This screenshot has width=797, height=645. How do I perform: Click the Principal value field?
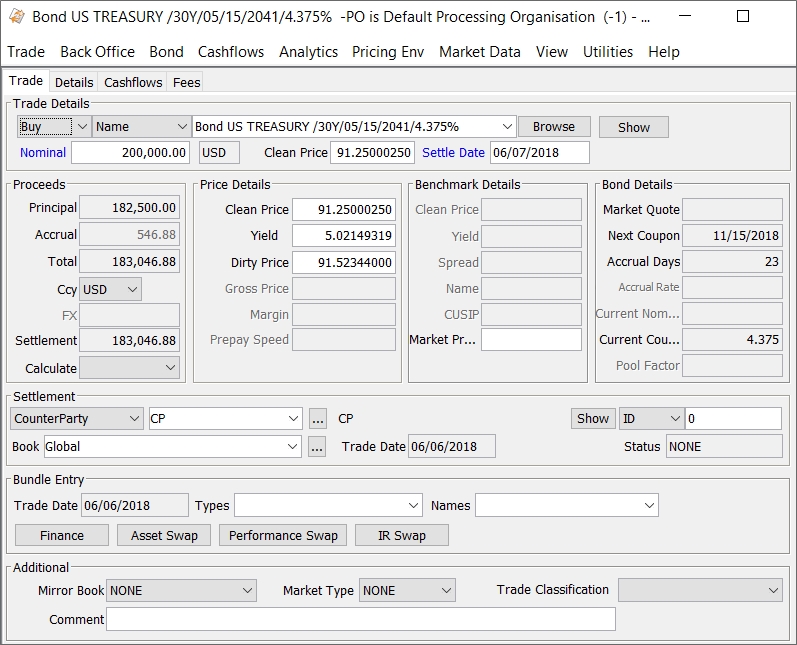[x=130, y=208]
